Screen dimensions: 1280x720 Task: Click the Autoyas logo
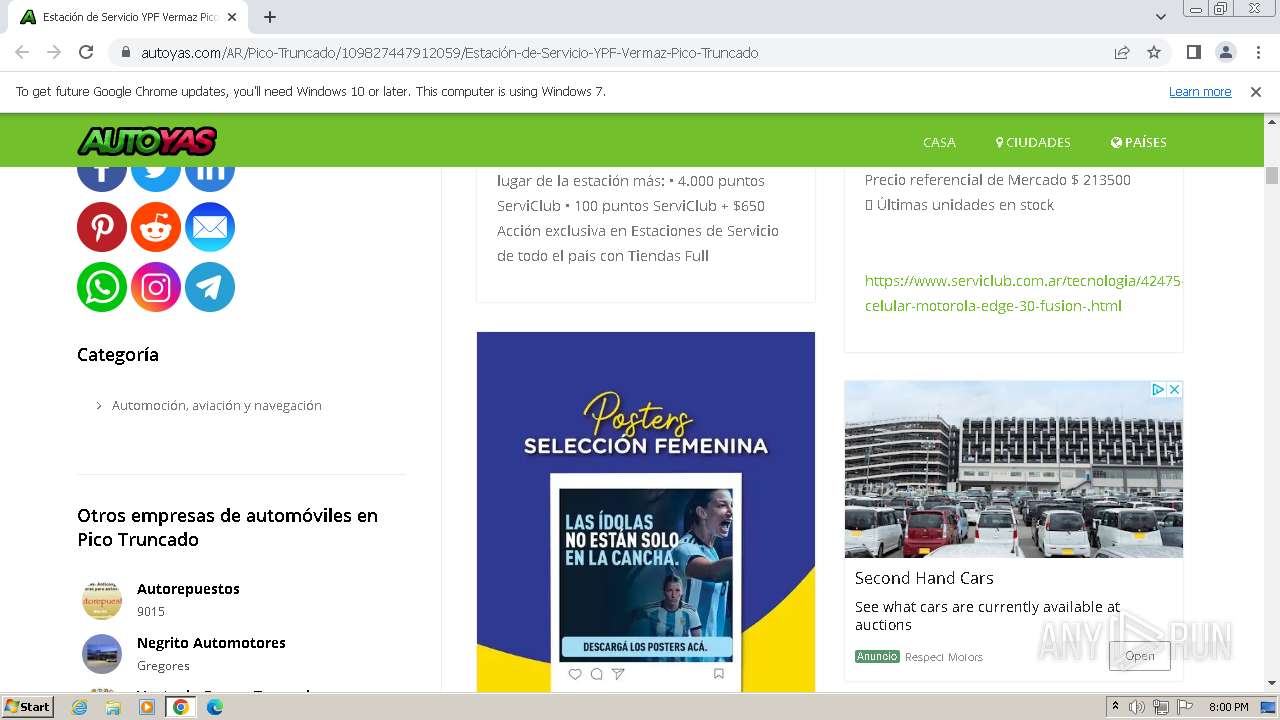(x=147, y=141)
